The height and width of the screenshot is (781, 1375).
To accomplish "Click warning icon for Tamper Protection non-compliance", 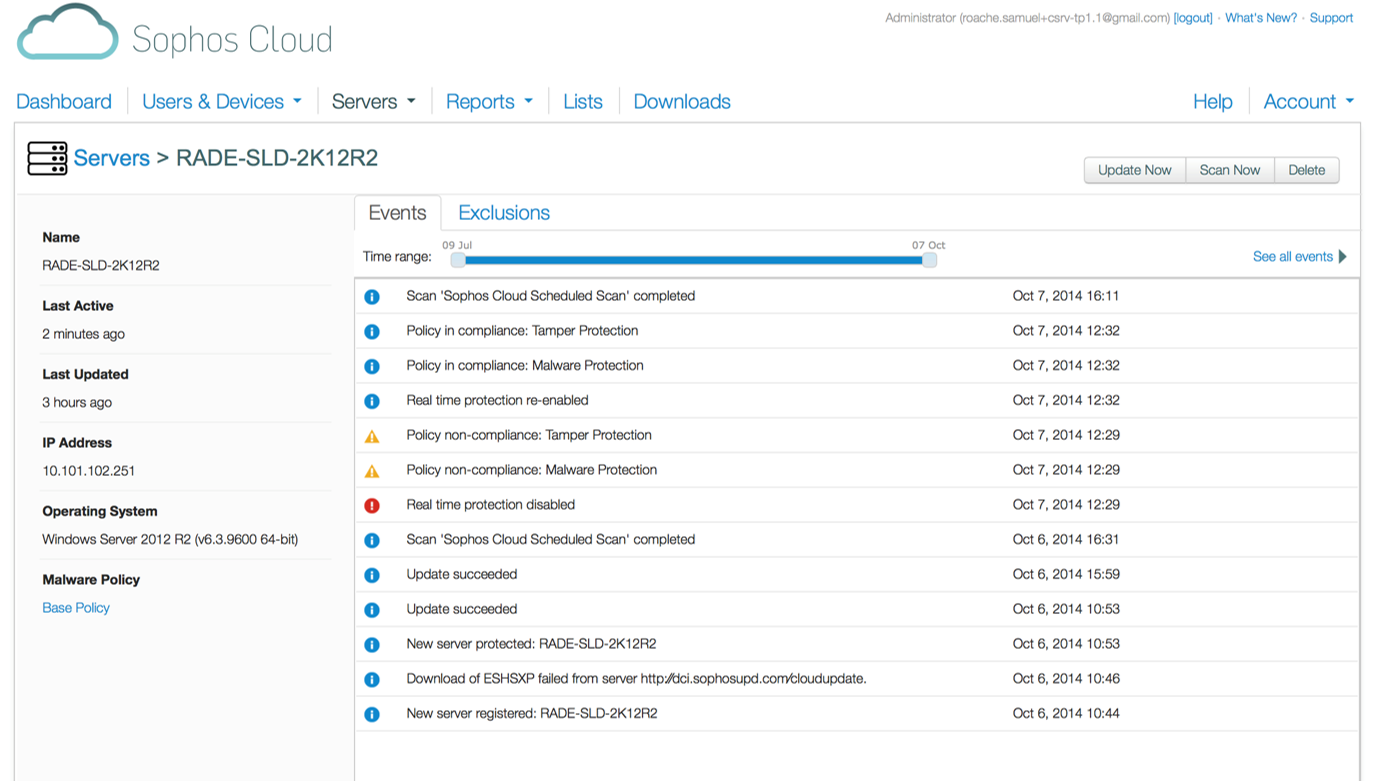I will 372,436.
